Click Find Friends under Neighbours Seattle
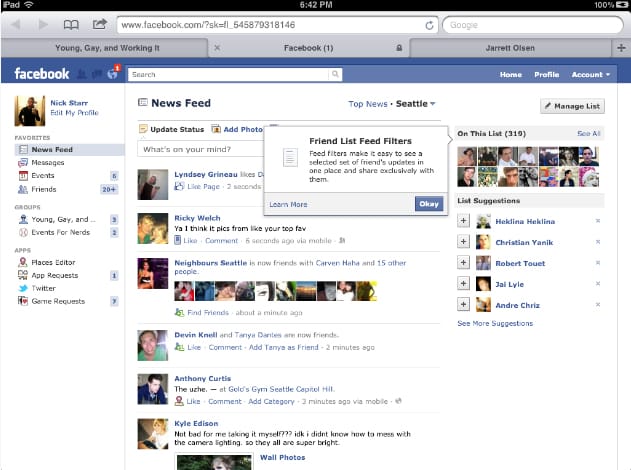Screen dimensions: 631x470 pyautogui.click(x=208, y=313)
